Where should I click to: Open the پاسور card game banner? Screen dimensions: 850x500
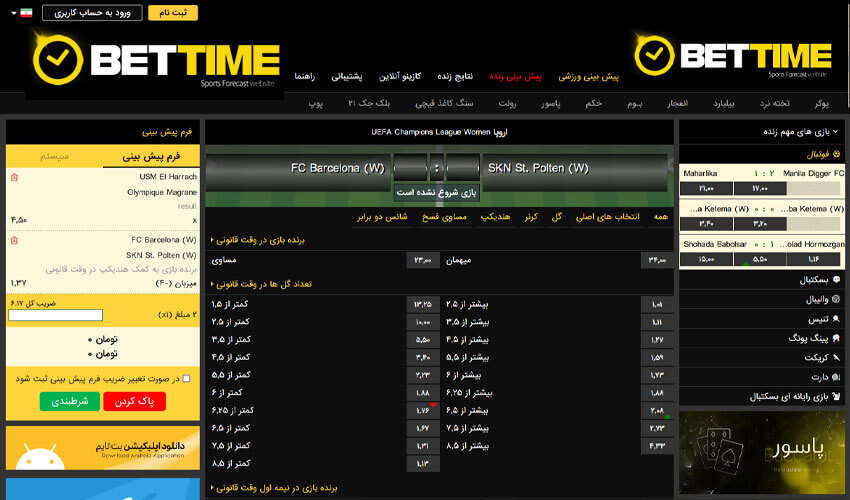click(762, 452)
